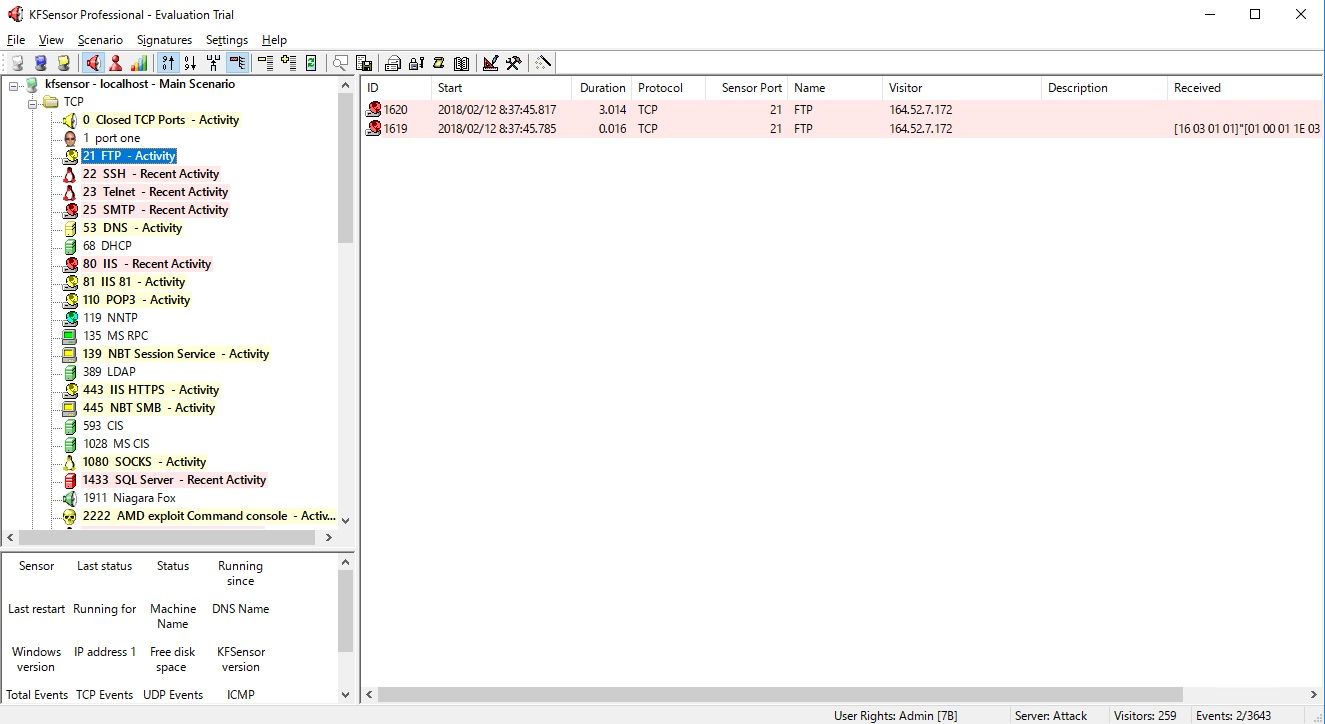The image size is (1325, 724).
Task: Click the floppy disk export icon
Action: [x=364, y=63]
